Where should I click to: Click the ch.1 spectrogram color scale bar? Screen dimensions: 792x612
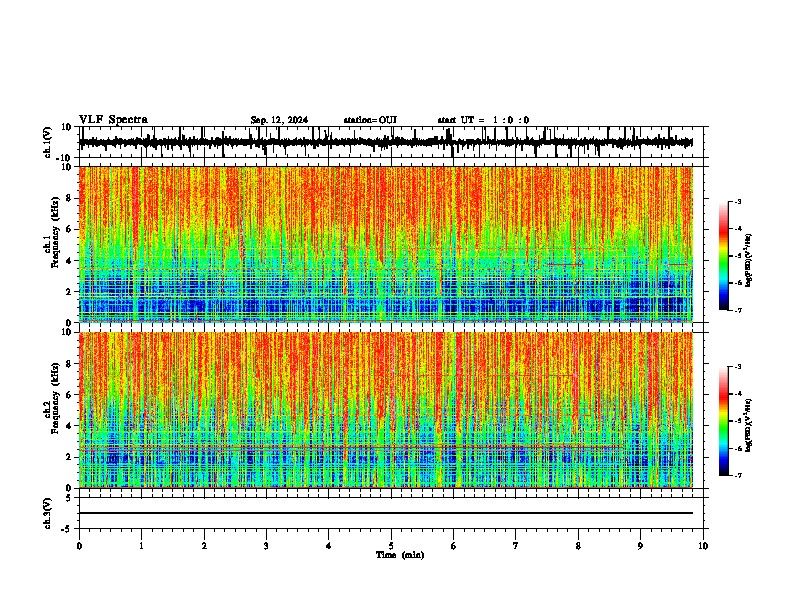(724, 256)
